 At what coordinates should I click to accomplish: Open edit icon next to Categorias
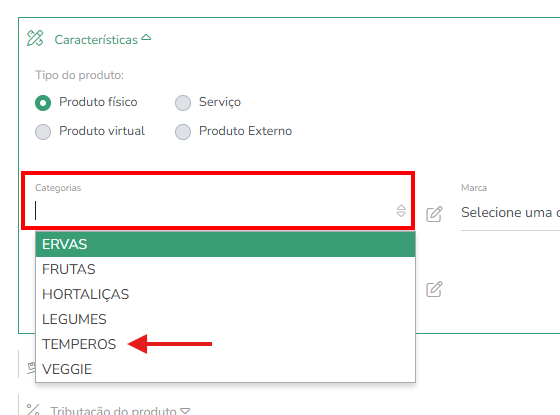point(434,214)
